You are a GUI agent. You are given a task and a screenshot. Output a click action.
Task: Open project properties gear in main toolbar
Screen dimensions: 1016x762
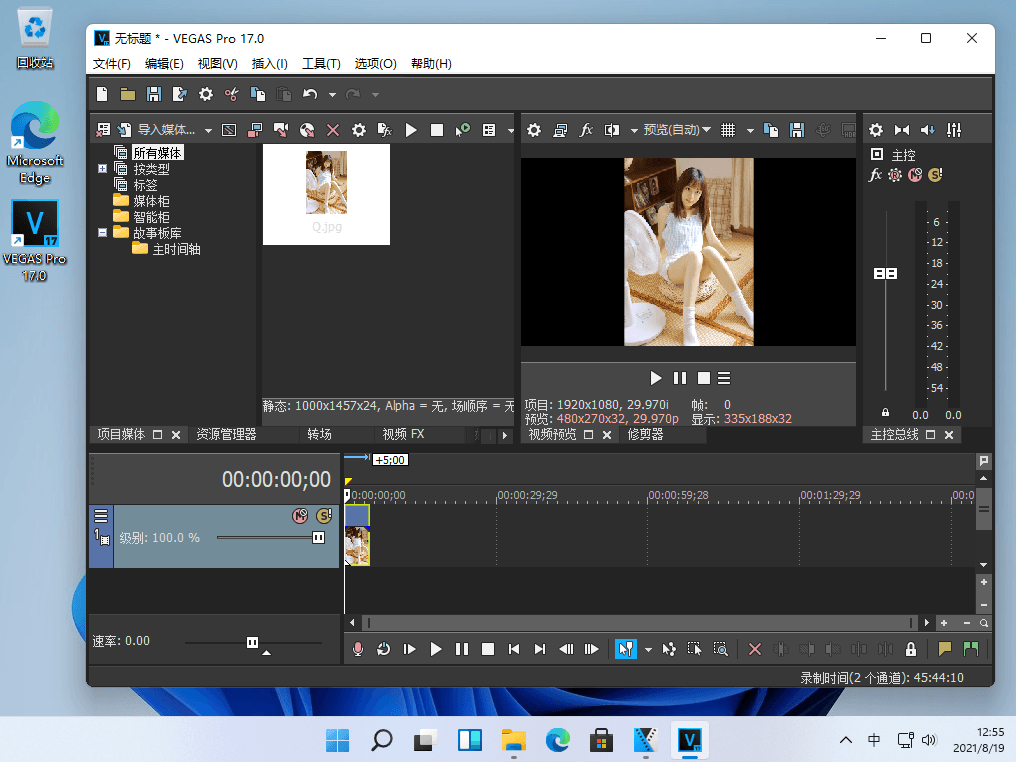pos(205,95)
